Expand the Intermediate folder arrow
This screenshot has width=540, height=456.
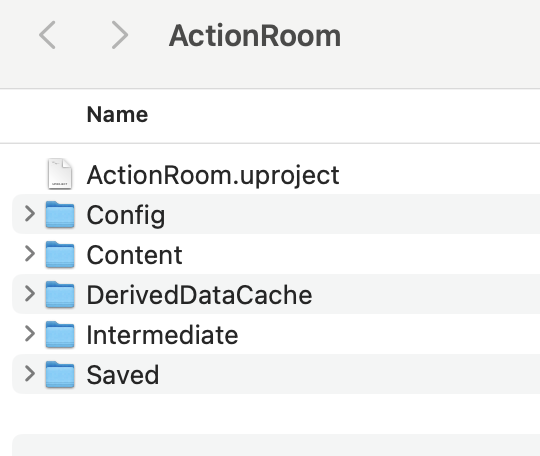click(x=30, y=334)
